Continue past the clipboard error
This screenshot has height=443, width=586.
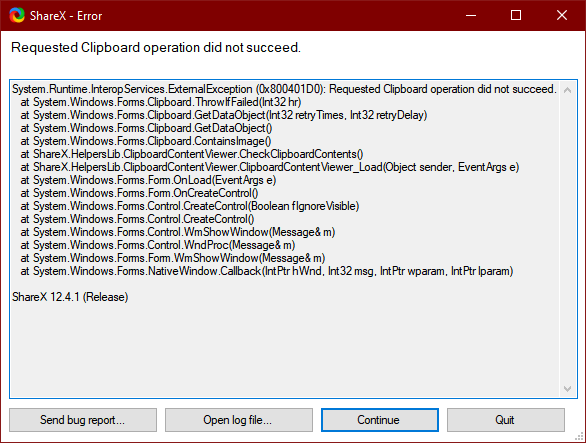pos(380,420)
